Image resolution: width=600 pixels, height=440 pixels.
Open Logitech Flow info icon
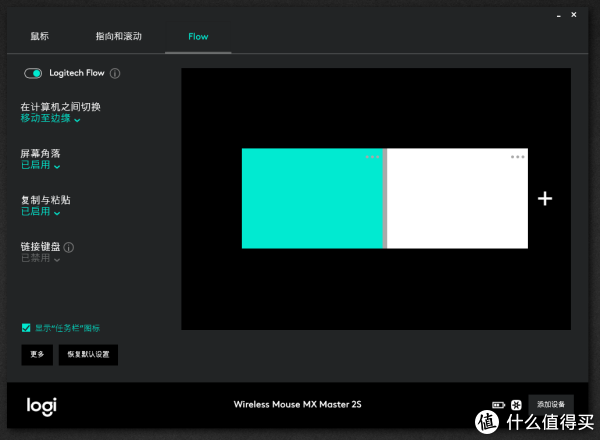click(x=115, y=73)
